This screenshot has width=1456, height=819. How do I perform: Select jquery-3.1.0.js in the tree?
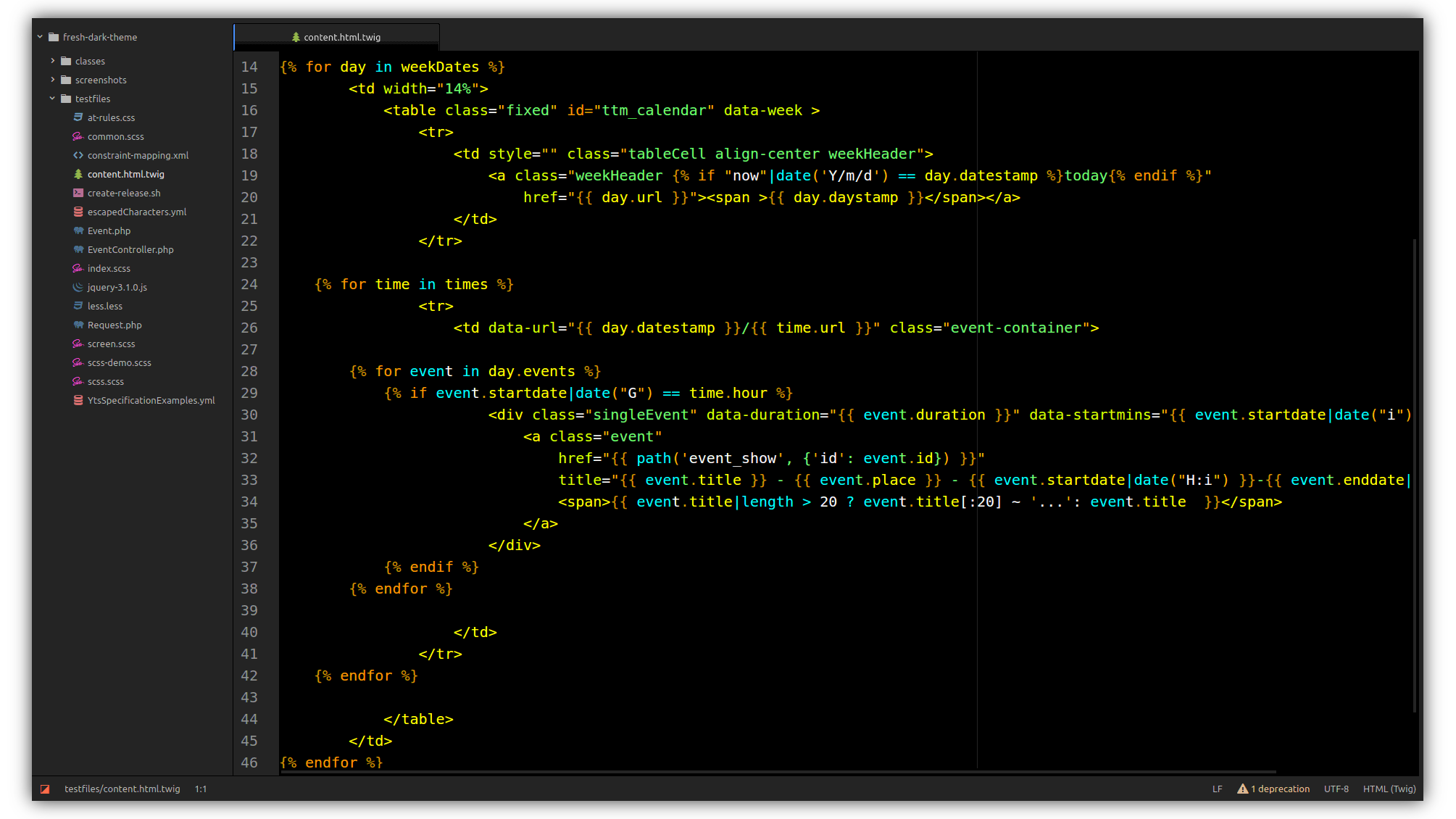click(117, 287)
